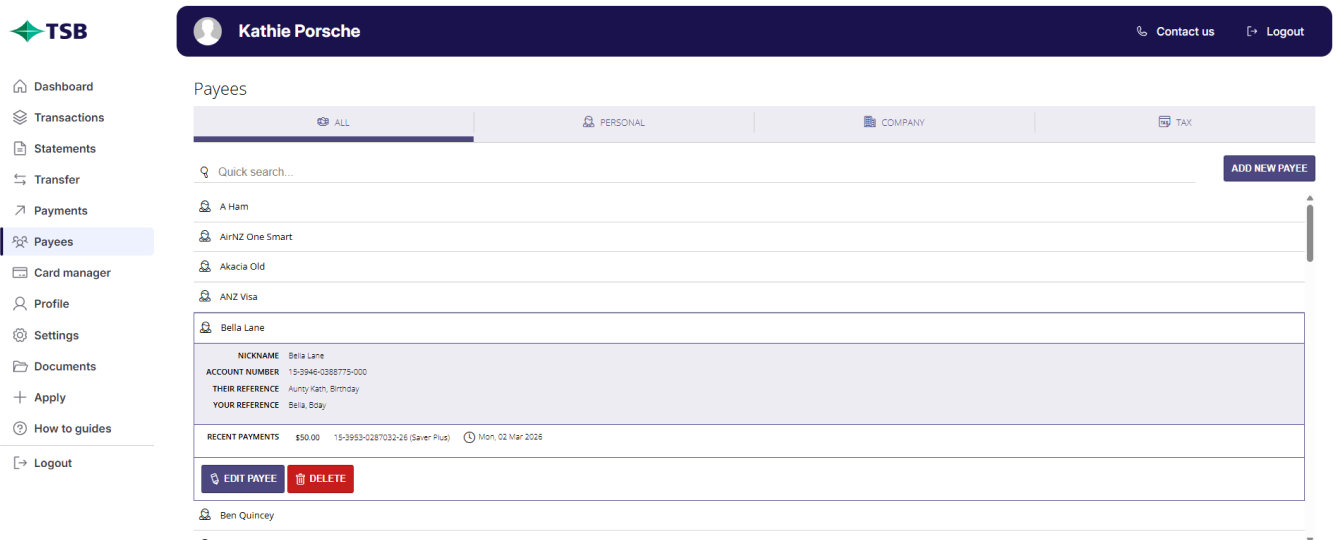Open the Documents page
This screenshot has width=1337, height=540.
tap(78, 367)
